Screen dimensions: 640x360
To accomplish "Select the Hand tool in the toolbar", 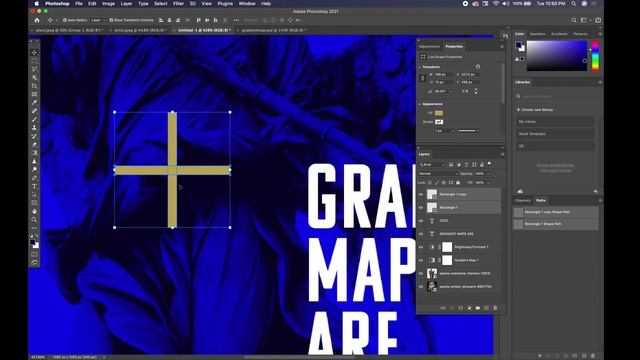I will click(34, 211).
